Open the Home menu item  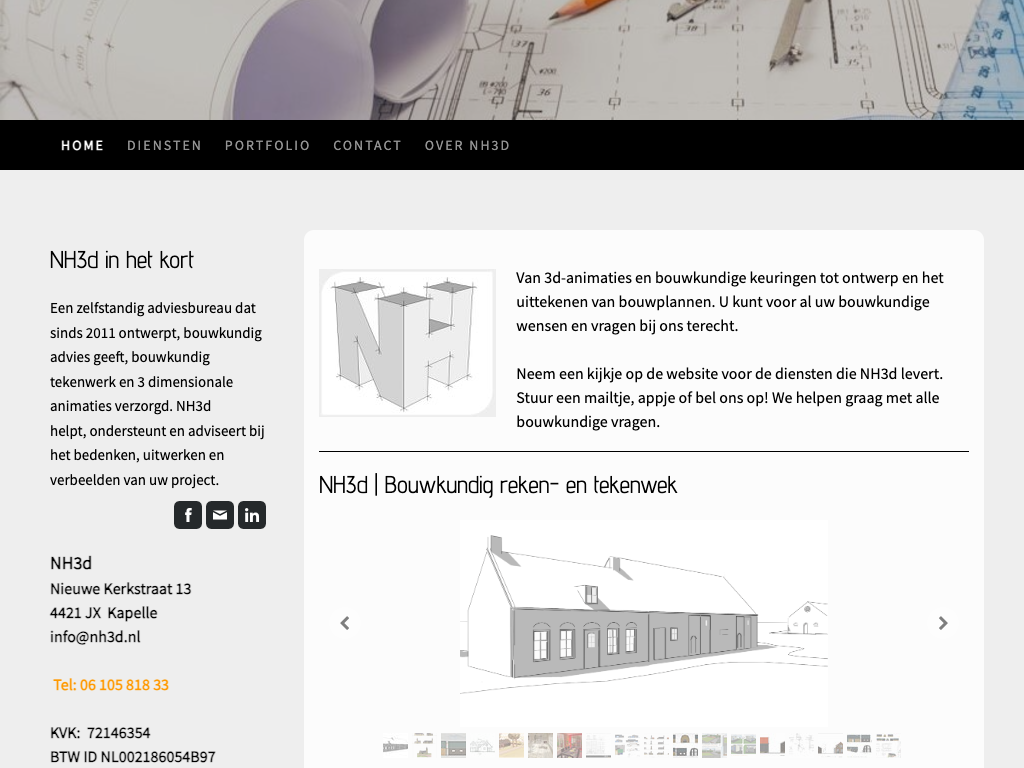pyautogui.click(x=82, y=145)
